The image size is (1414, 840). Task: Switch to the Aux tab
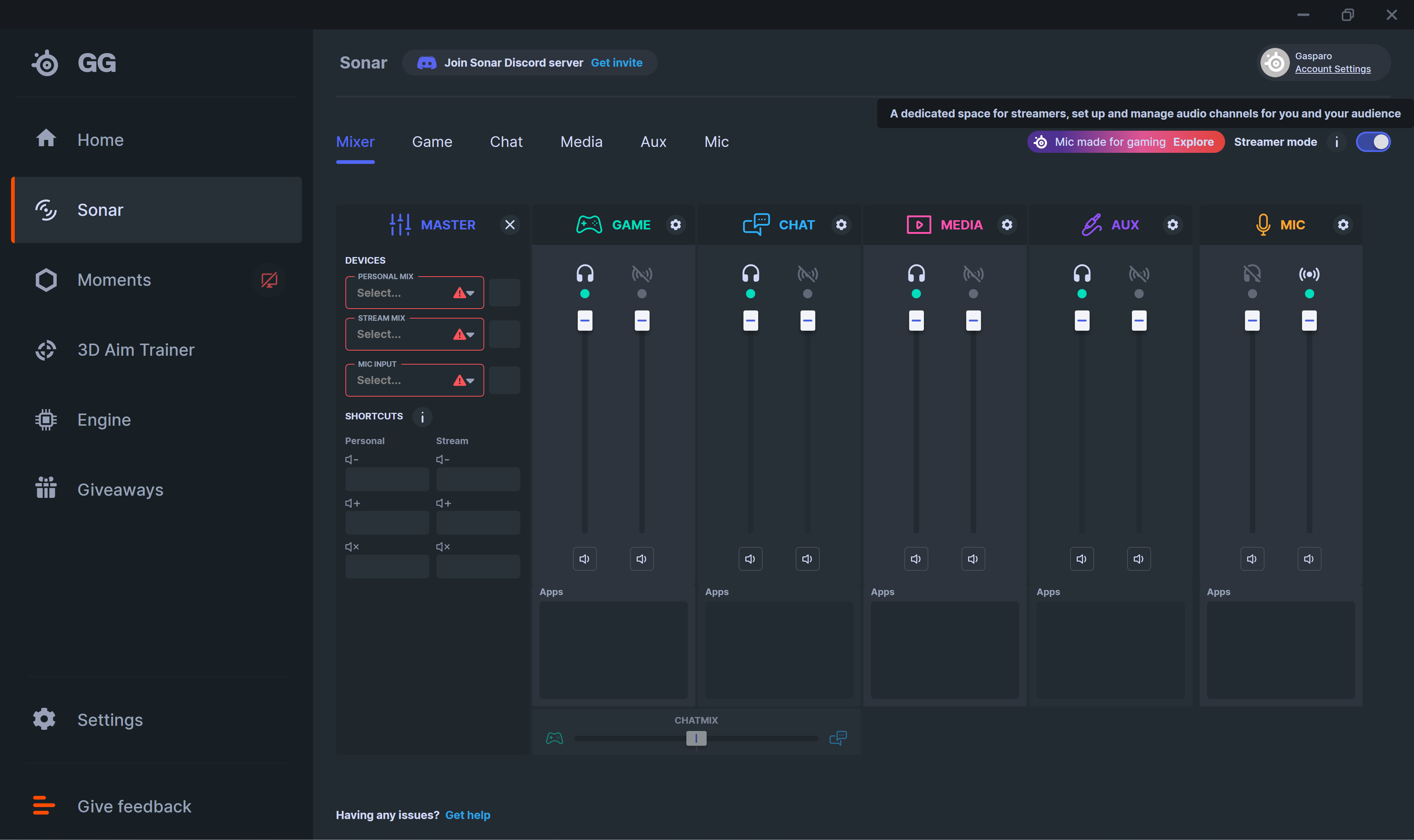(654, 142)
